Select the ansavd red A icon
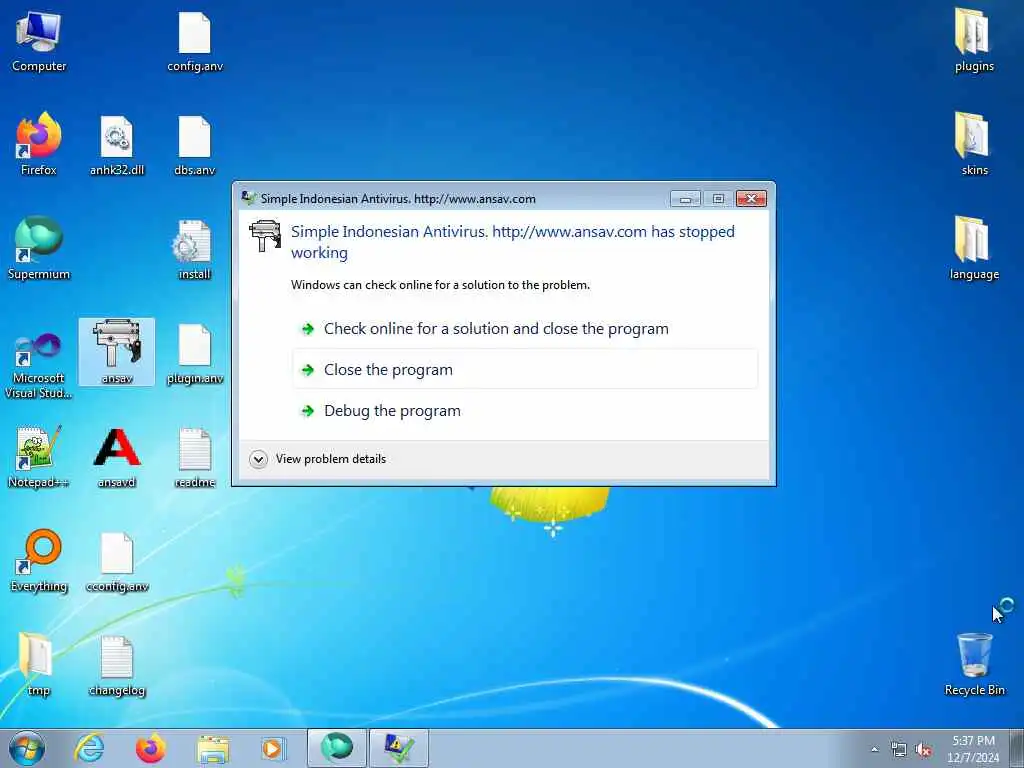Image resolution: width=1024 pixels, height=768 pixels. click(x=117, y=457)
